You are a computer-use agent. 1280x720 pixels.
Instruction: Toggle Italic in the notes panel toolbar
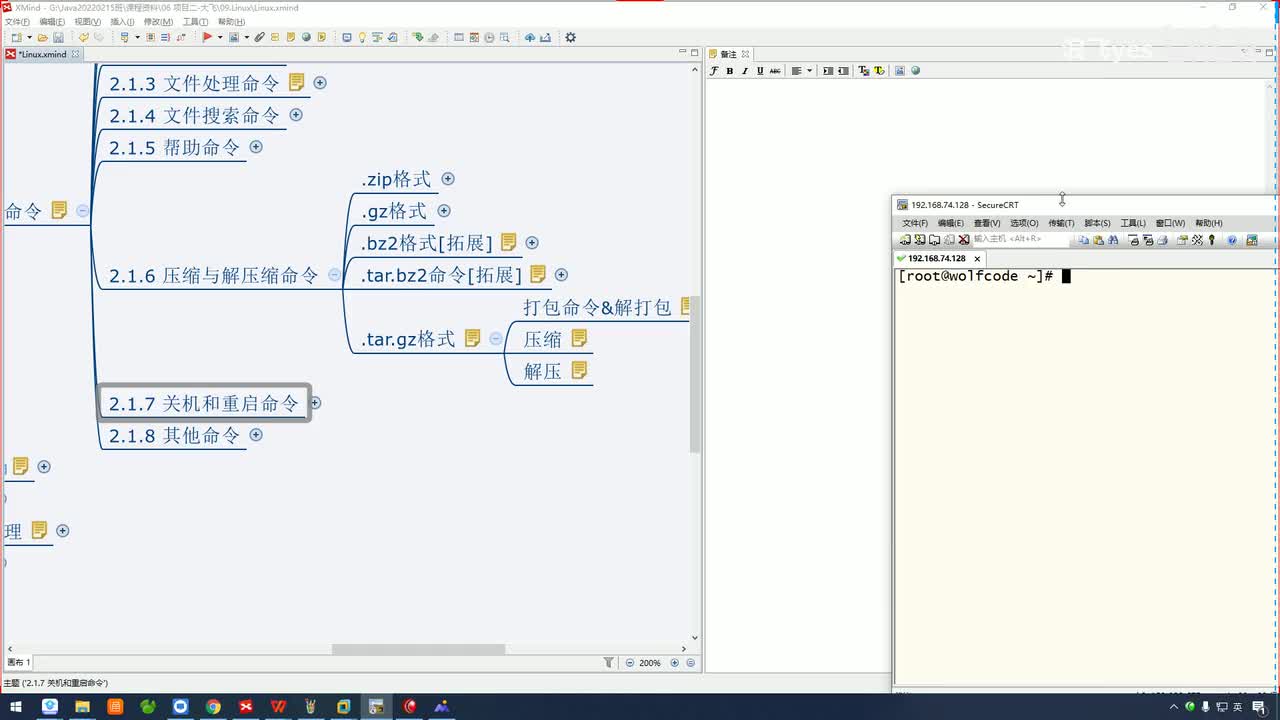click(744, 71)
